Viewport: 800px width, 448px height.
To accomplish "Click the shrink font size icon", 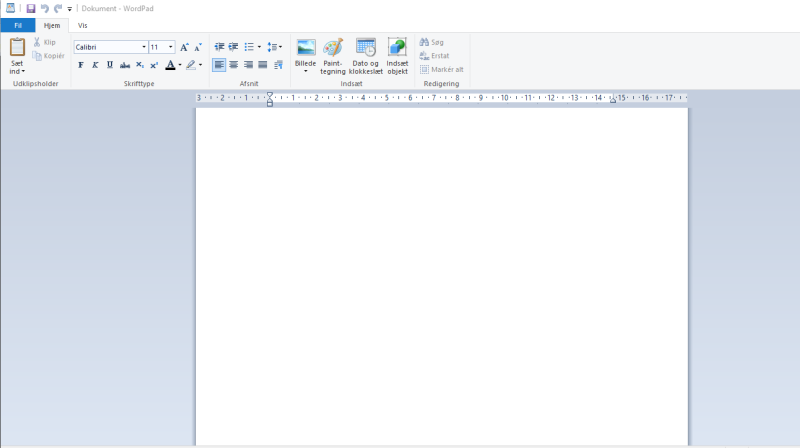I will click(198, 47).
